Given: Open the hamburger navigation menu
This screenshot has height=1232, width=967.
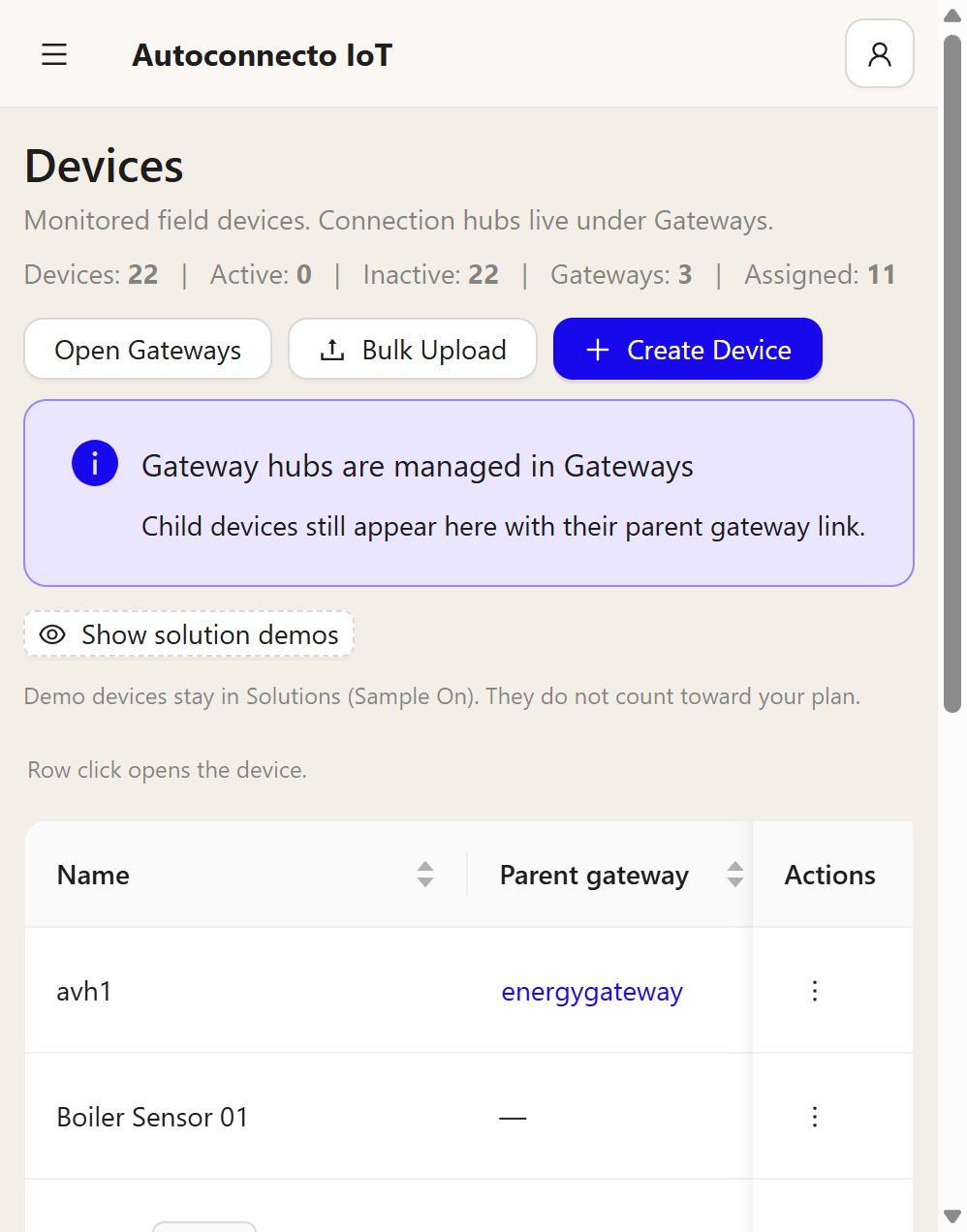Looking at the screenshot, I should [54, 55].
